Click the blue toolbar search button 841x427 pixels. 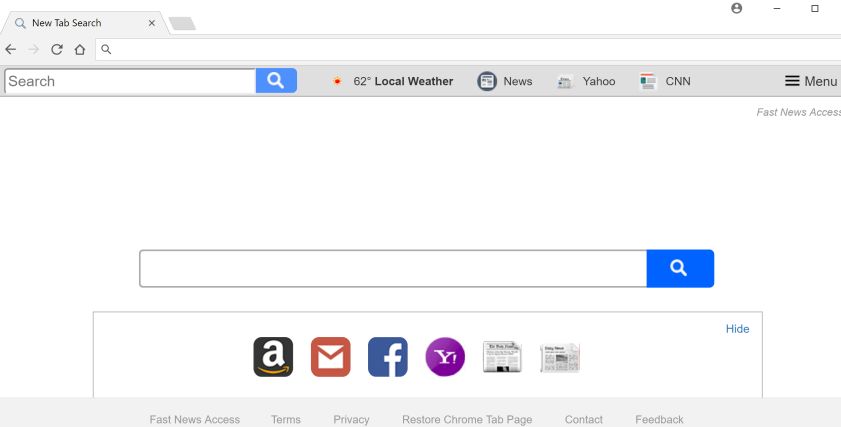(x=276, y=80)
